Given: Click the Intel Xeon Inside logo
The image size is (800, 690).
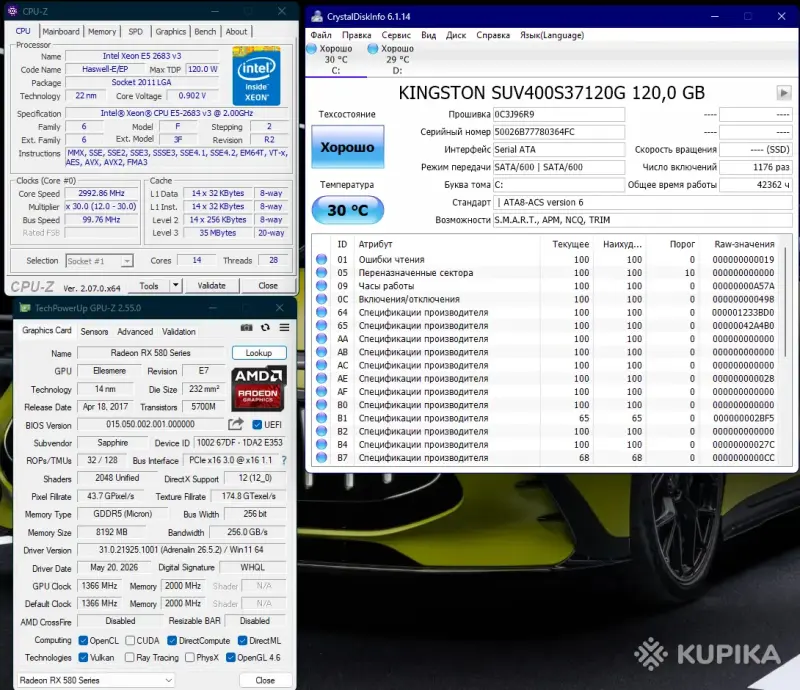Looking at the screenshot, I should point(256,76).
